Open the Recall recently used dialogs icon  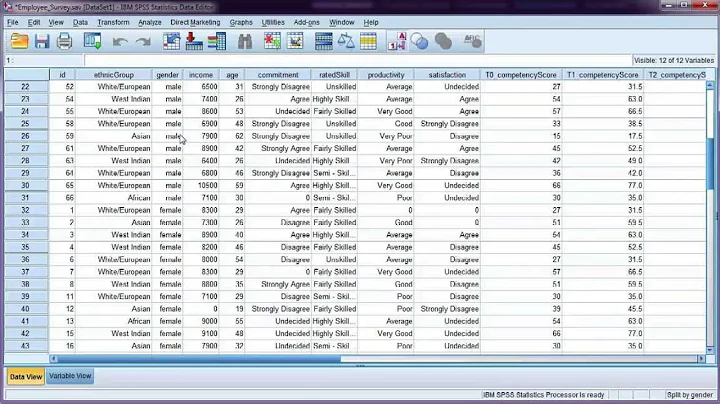(92, 41)
